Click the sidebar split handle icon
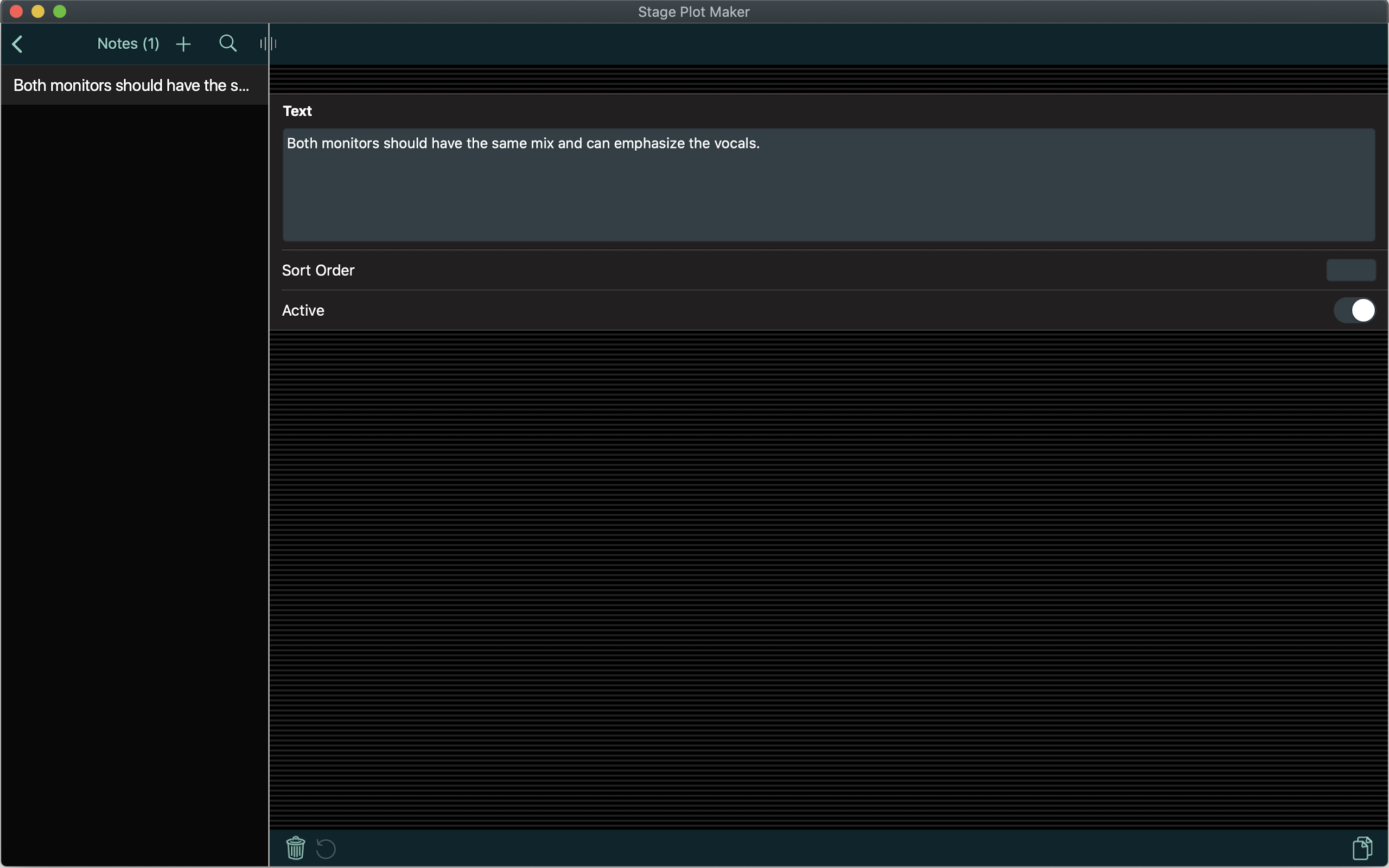 click(x=268, y=43)
